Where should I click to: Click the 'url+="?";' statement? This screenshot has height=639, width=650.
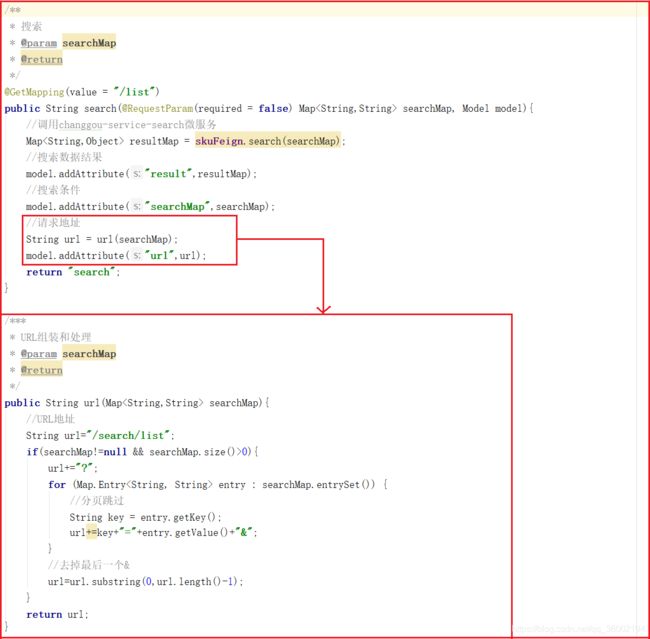73,468
